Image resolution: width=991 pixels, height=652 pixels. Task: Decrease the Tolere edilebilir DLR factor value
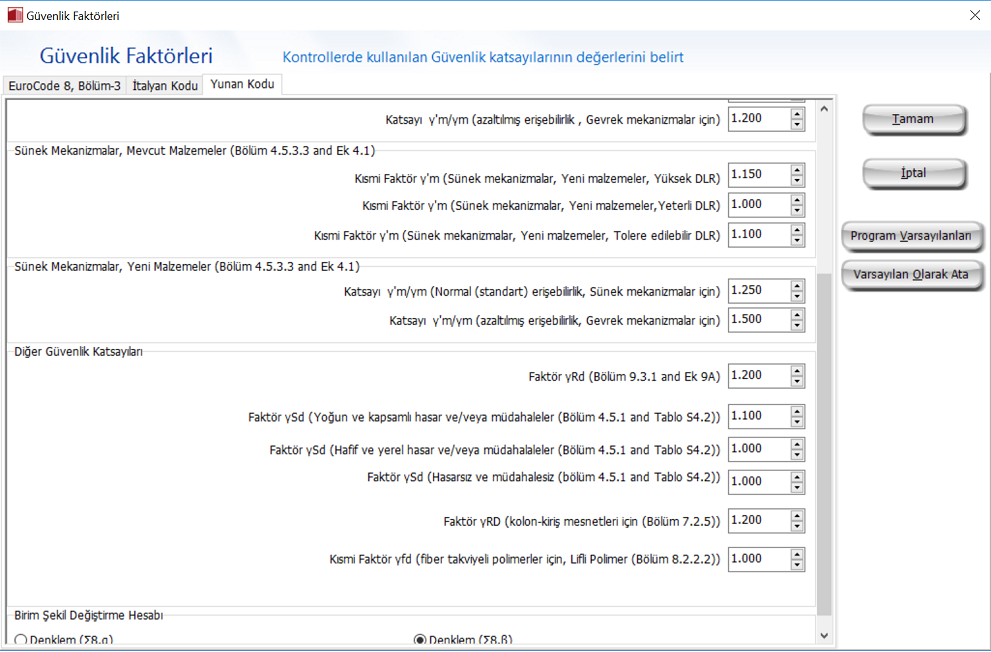(797, 240)
